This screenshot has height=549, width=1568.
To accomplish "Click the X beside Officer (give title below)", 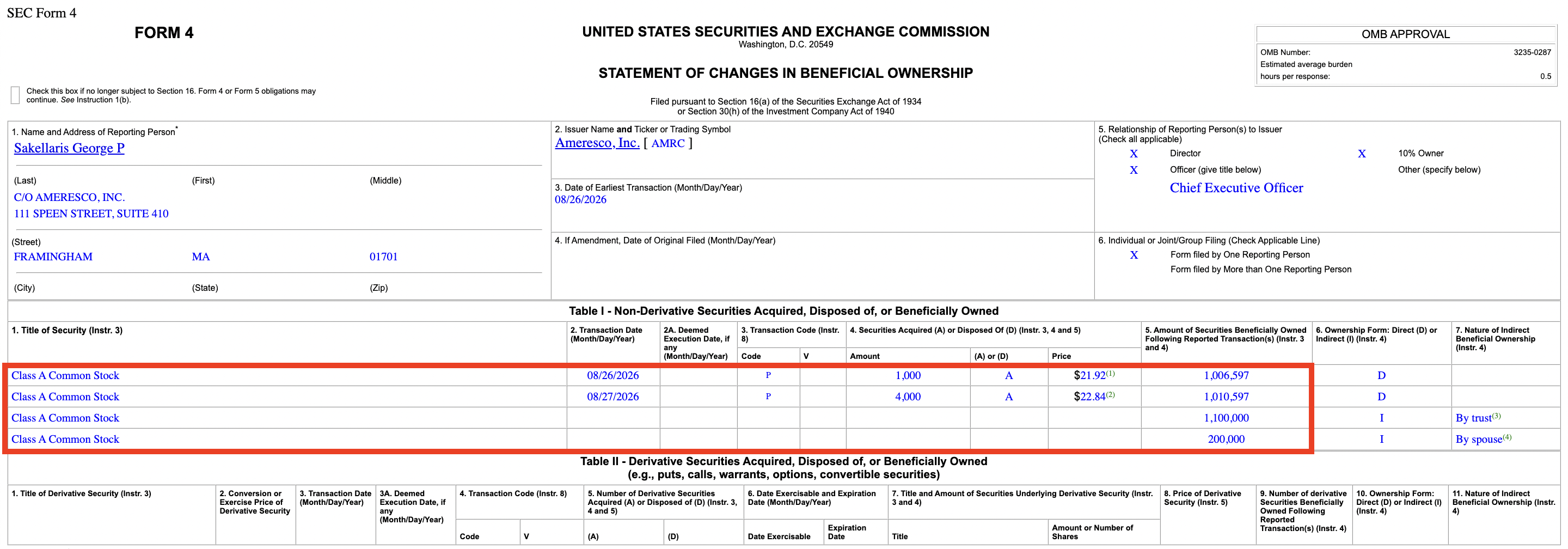I will point(1134,170).
